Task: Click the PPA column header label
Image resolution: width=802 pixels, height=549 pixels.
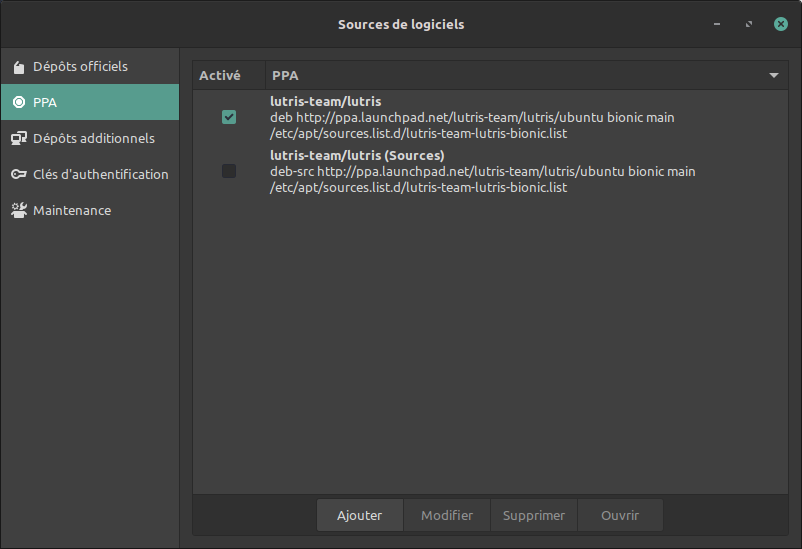Action: tap(285, 75)
